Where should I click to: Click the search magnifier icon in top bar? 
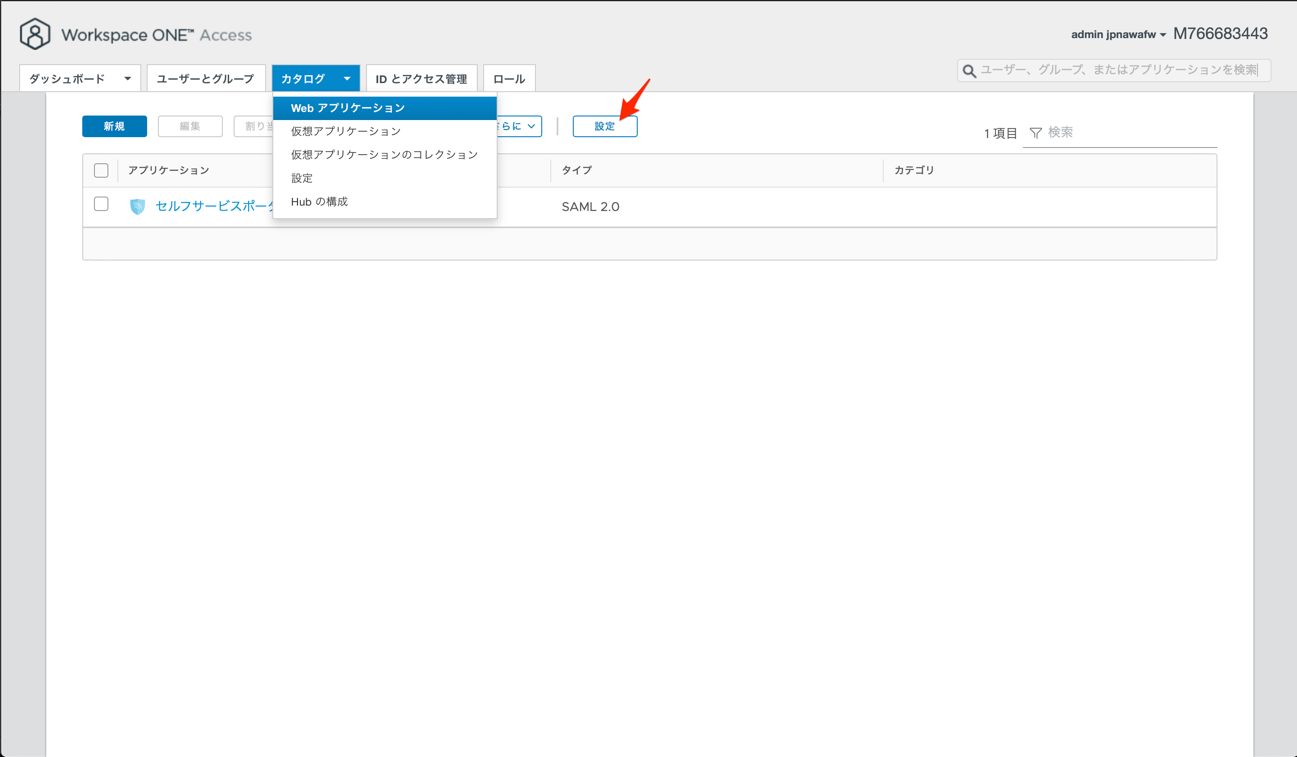pos(969,71)
